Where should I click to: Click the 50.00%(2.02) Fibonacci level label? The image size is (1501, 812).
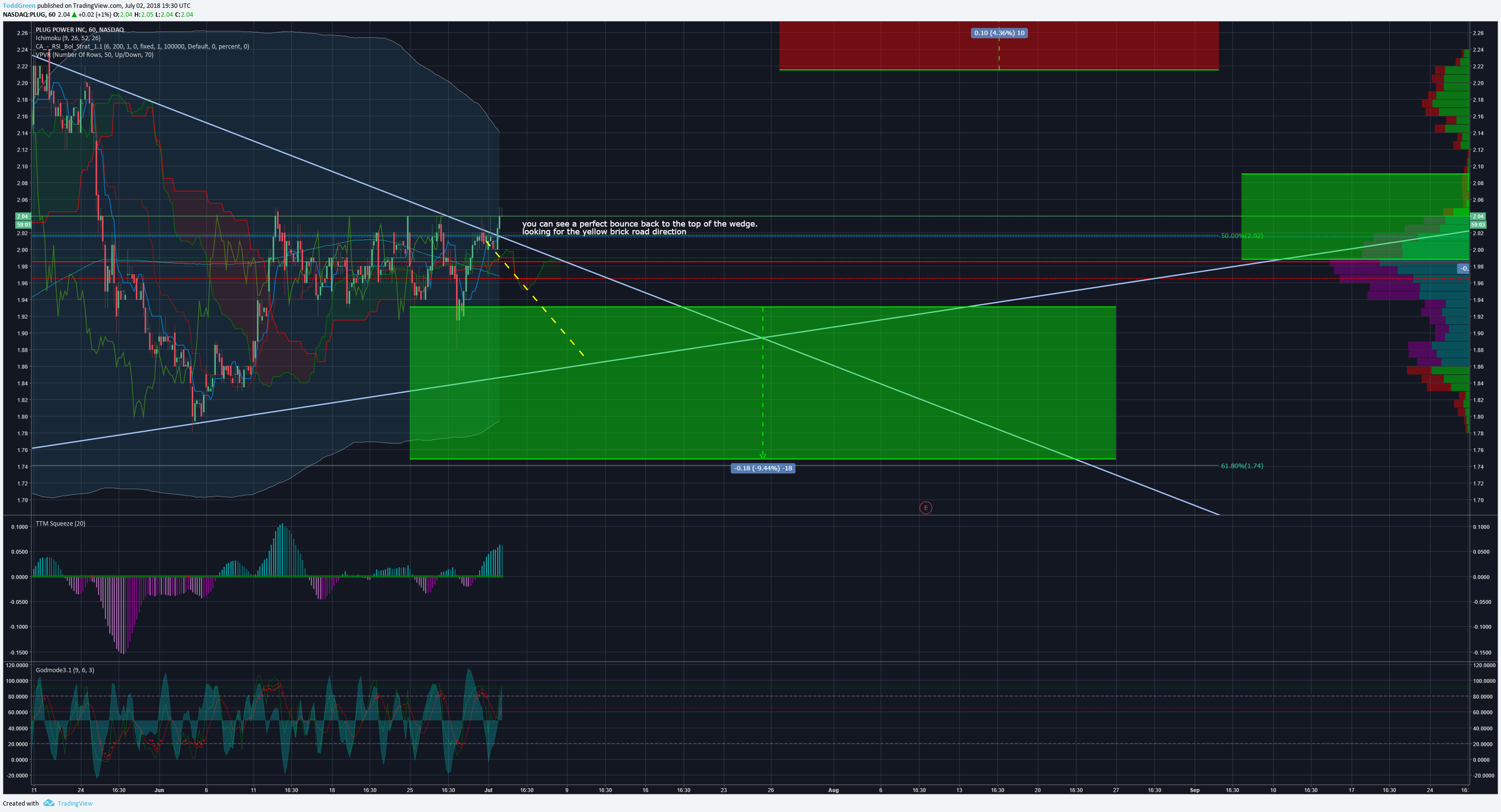(x=1242, y=236)
